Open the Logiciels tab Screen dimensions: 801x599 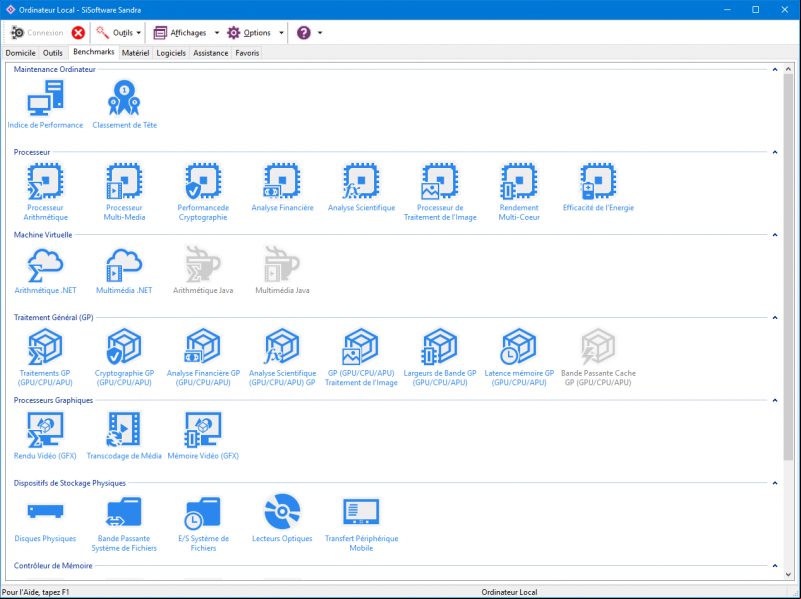click(171, 53)
